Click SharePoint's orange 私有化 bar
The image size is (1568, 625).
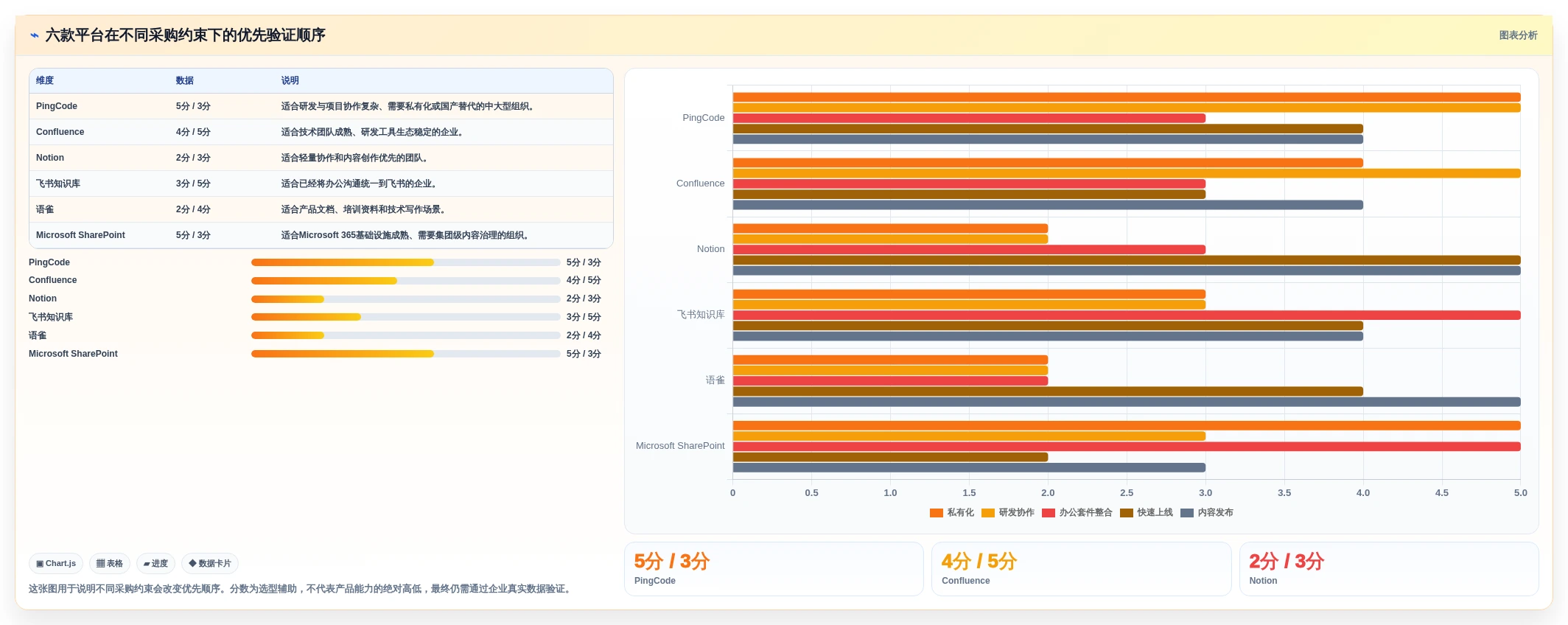1127,425
